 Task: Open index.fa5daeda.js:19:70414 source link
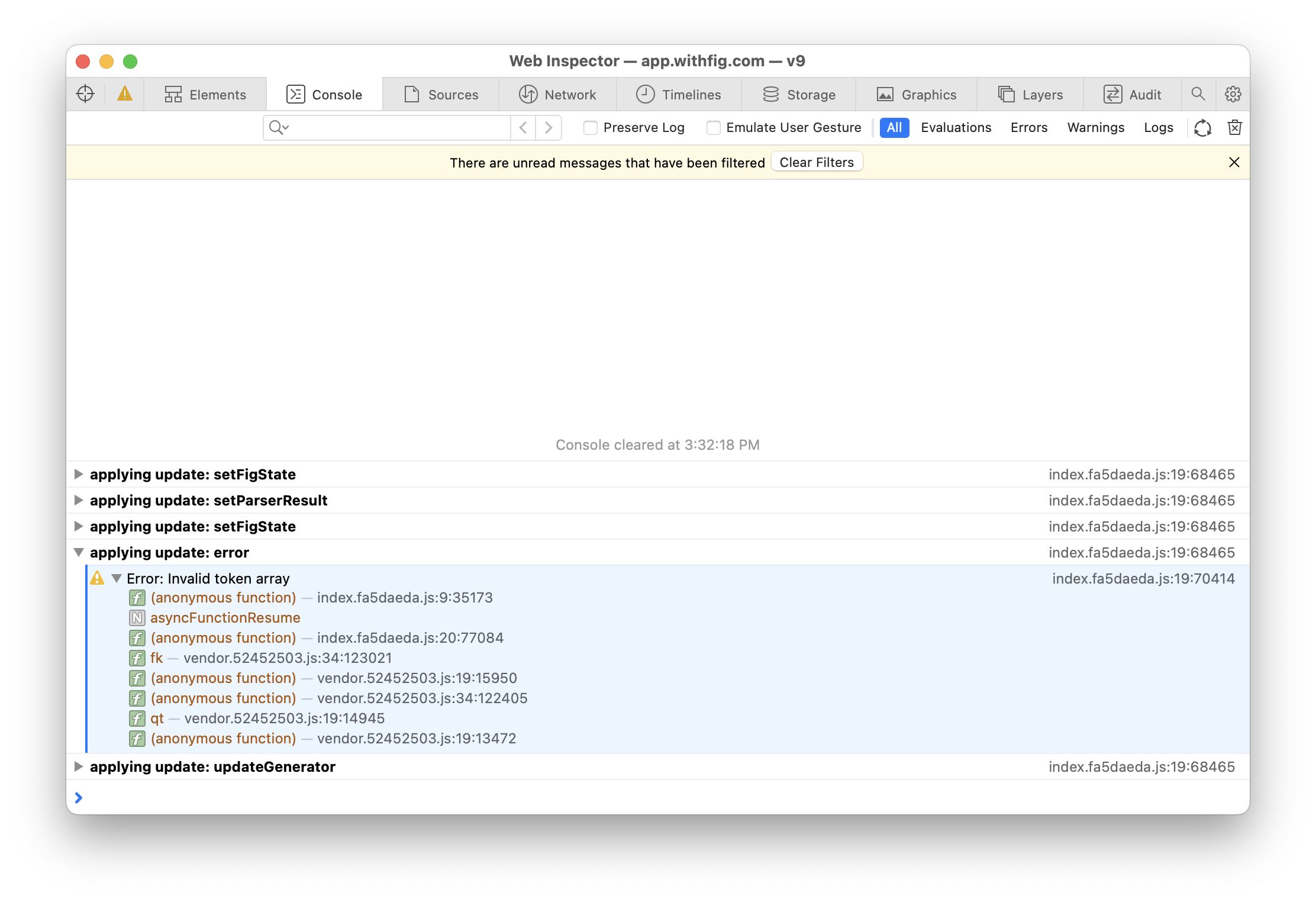pyautogui.click(x=1143, y=578)
